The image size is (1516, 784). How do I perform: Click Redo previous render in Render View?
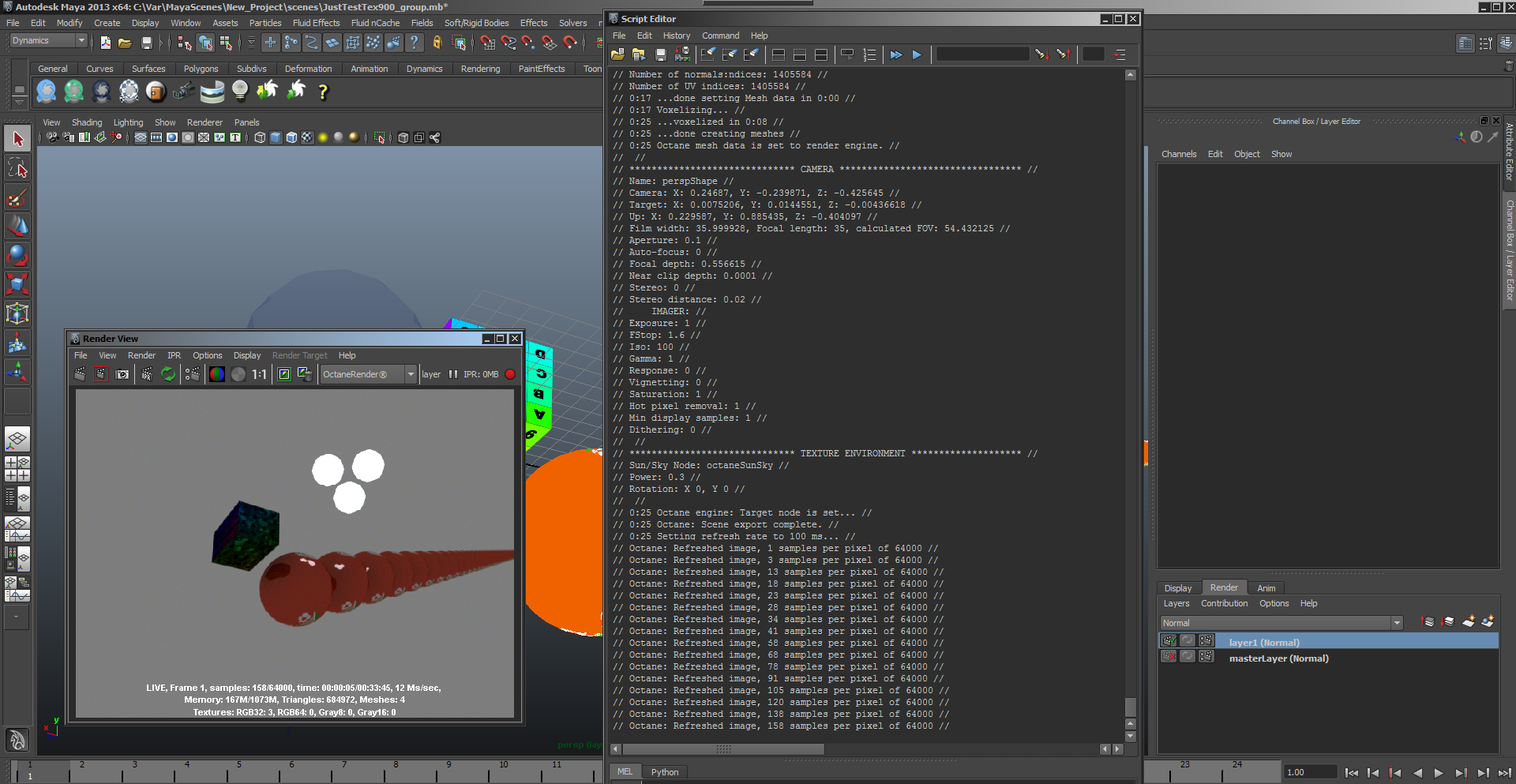pyautogui.click(x=80, y=374)
